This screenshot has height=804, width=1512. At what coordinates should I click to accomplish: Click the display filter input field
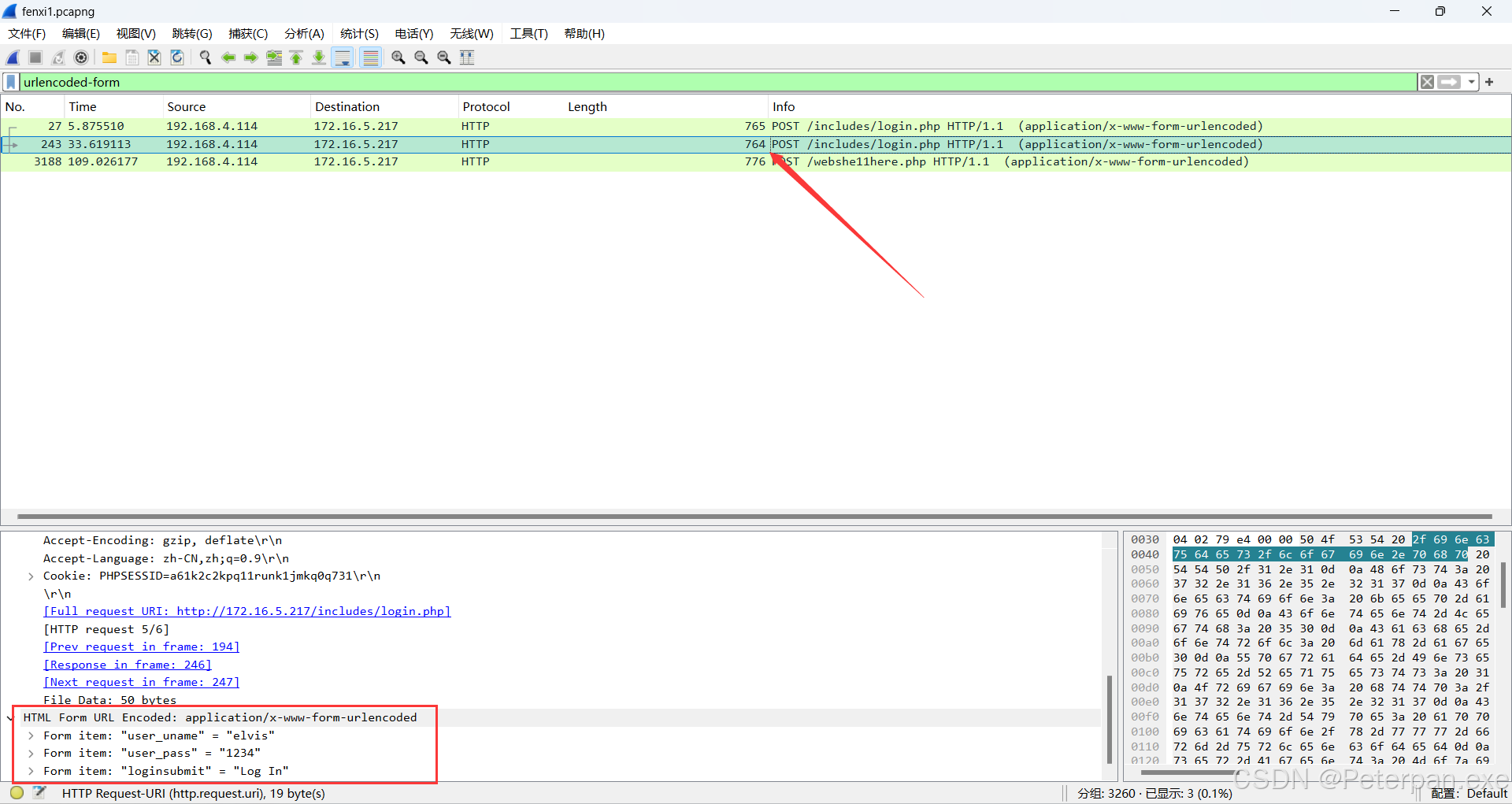[718, 82]
